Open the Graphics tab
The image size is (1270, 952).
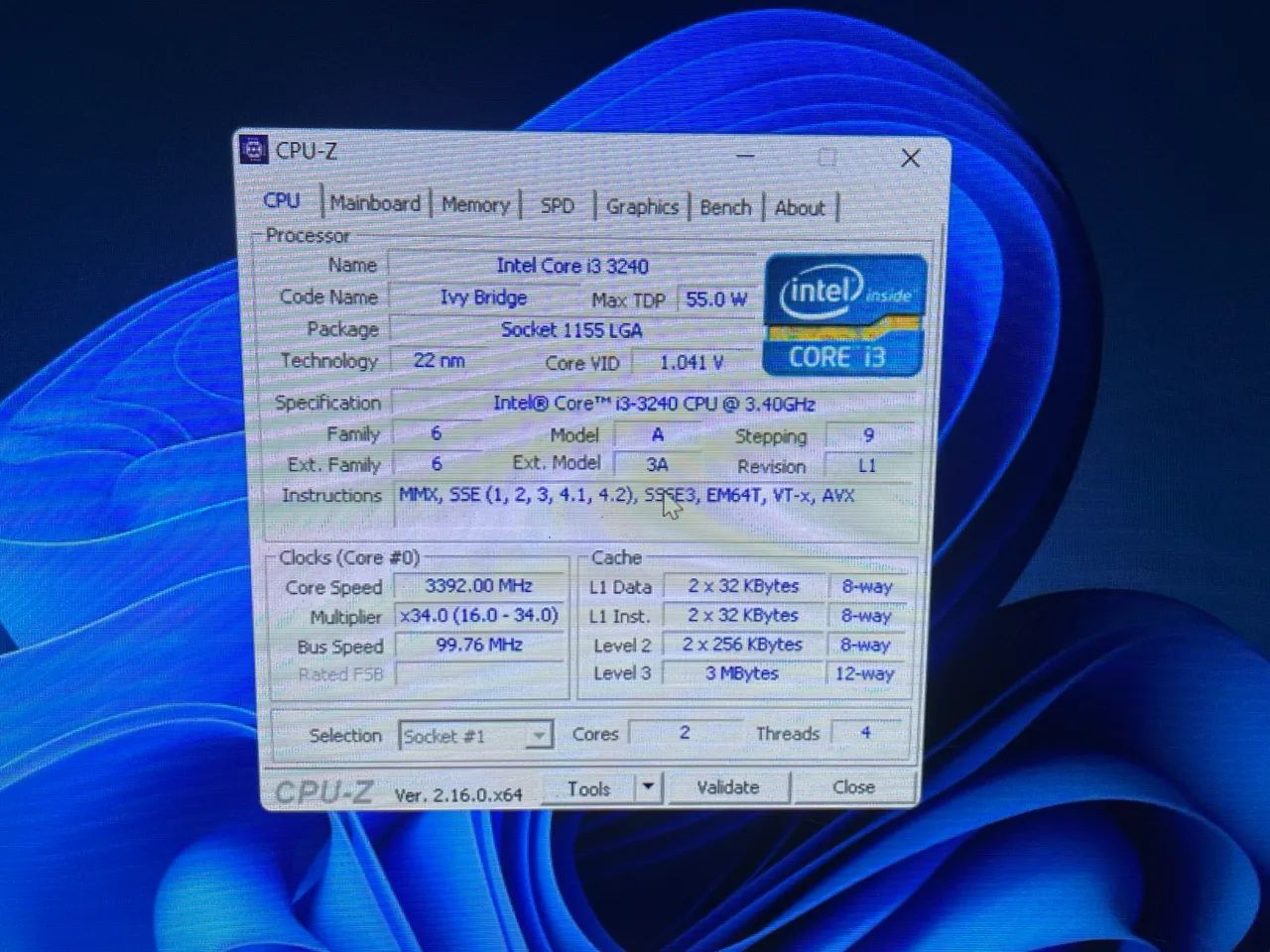(642, 207)
